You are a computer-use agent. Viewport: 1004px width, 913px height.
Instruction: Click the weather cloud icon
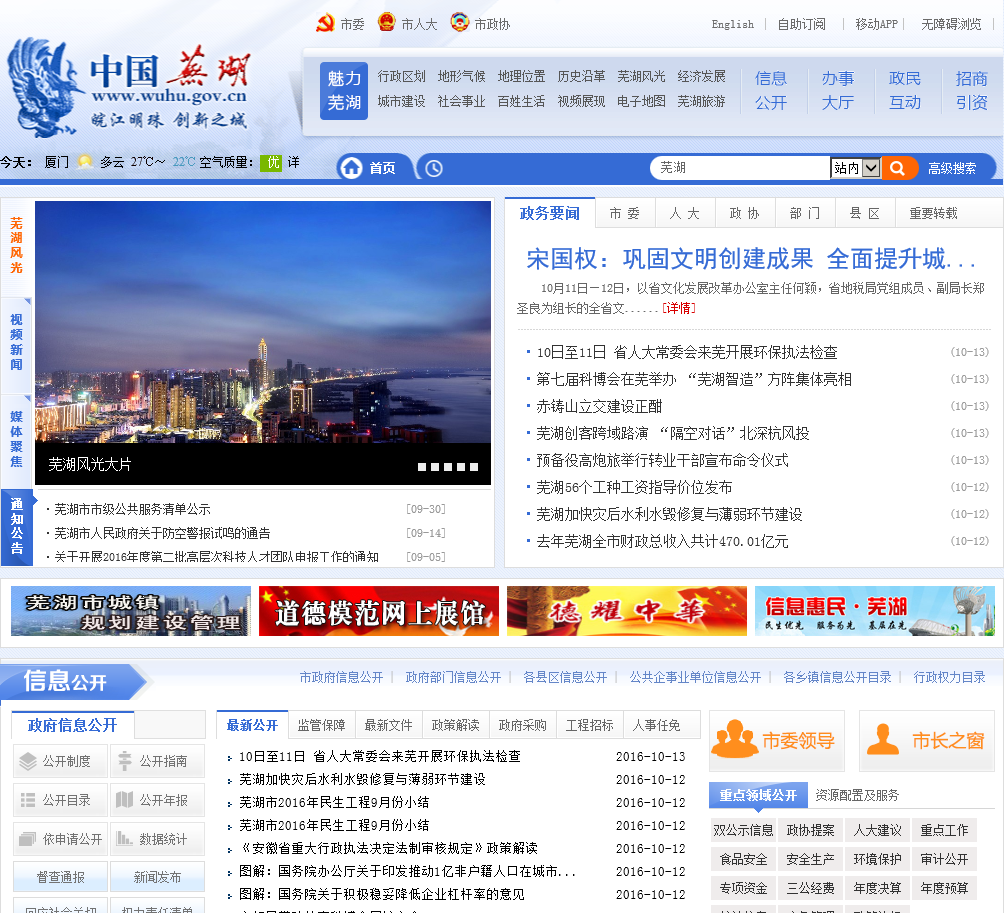pos(85,162)
